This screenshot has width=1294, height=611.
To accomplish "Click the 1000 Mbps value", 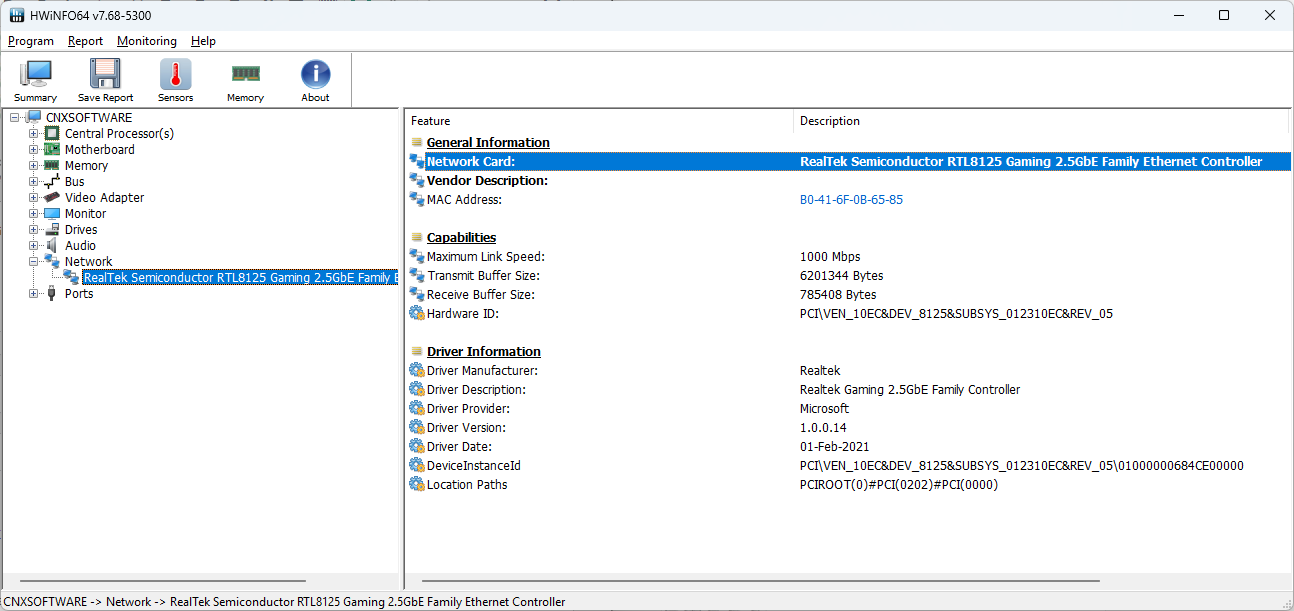I will 830,257.
